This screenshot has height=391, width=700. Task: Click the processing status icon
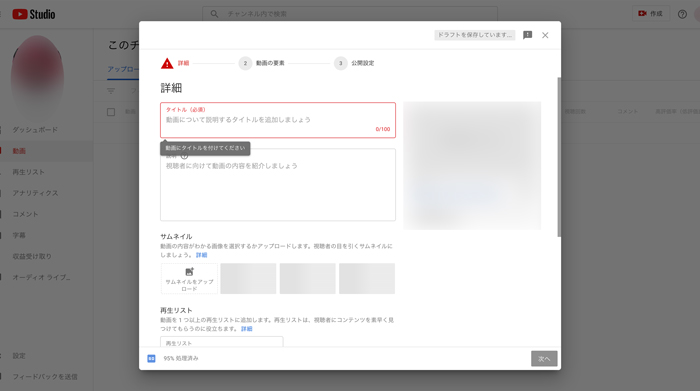click(x=151, y=358)
